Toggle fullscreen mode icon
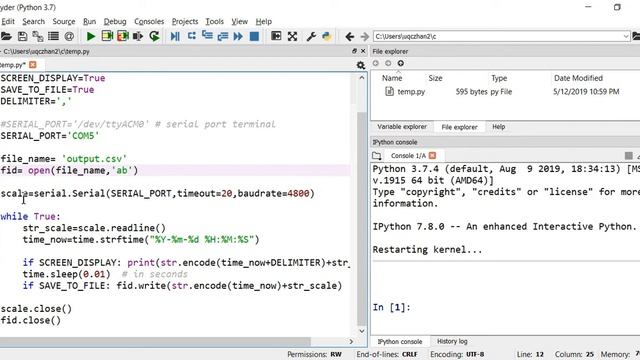The height and width of the screenshot is (360, 640). tap(292, 36)
